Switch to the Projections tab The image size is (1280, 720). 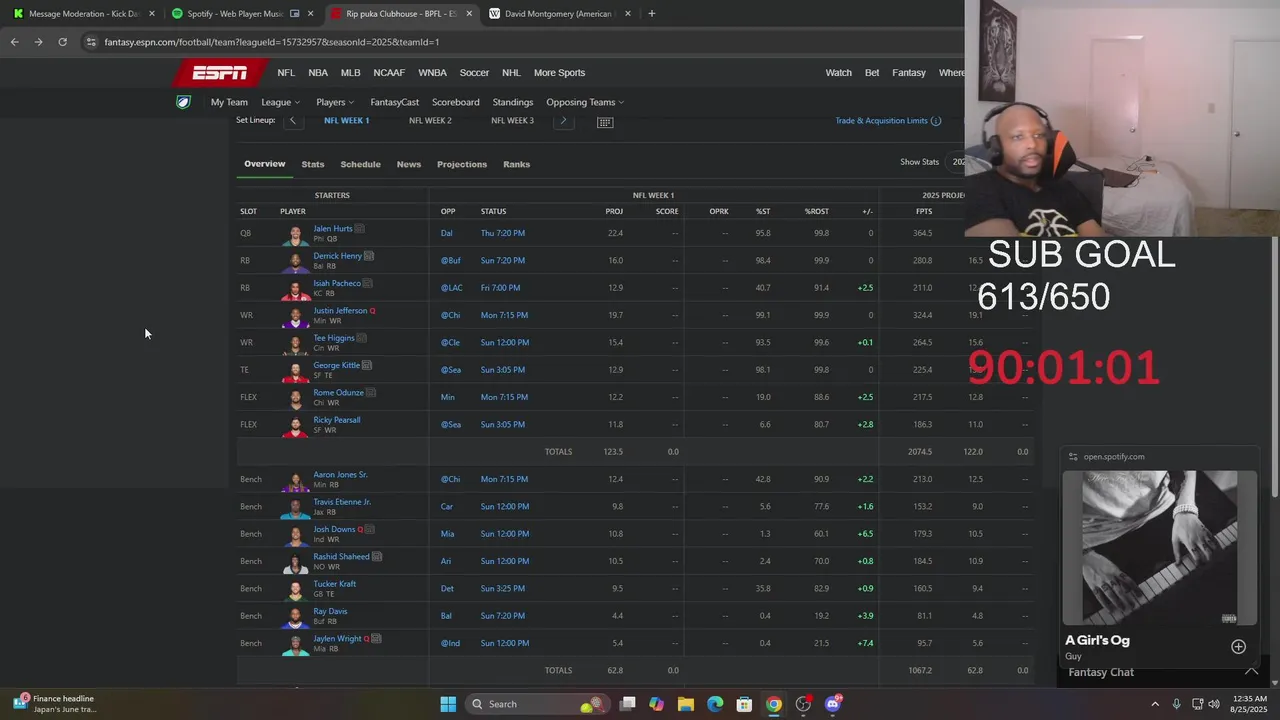pyautogui.click(x=462, y=164)
